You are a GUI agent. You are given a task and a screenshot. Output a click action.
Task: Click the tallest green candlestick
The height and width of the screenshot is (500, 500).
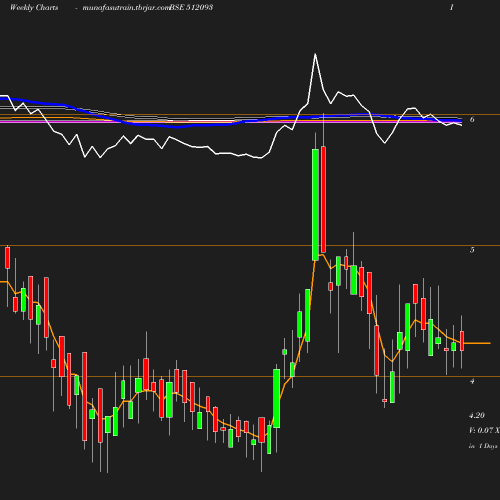pyautogui.click(x=315, y=205)
